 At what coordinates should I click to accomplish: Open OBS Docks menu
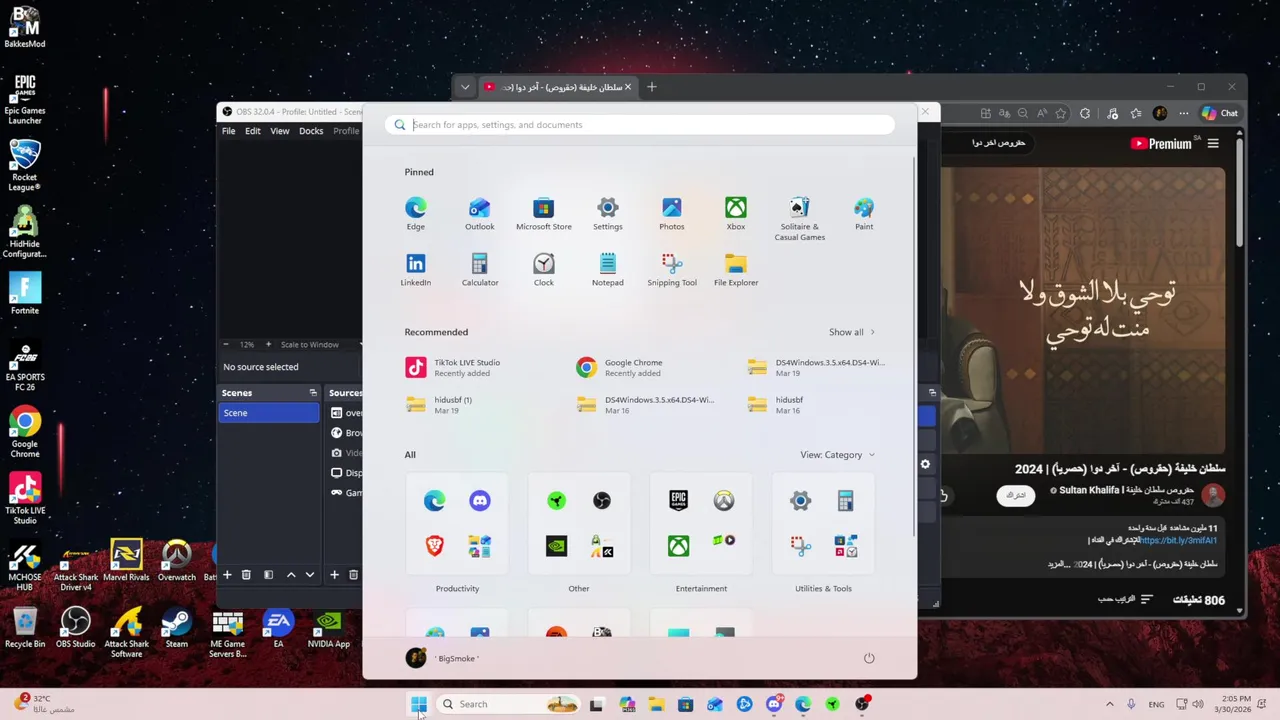pyautogui.click(x=311, y=131)
